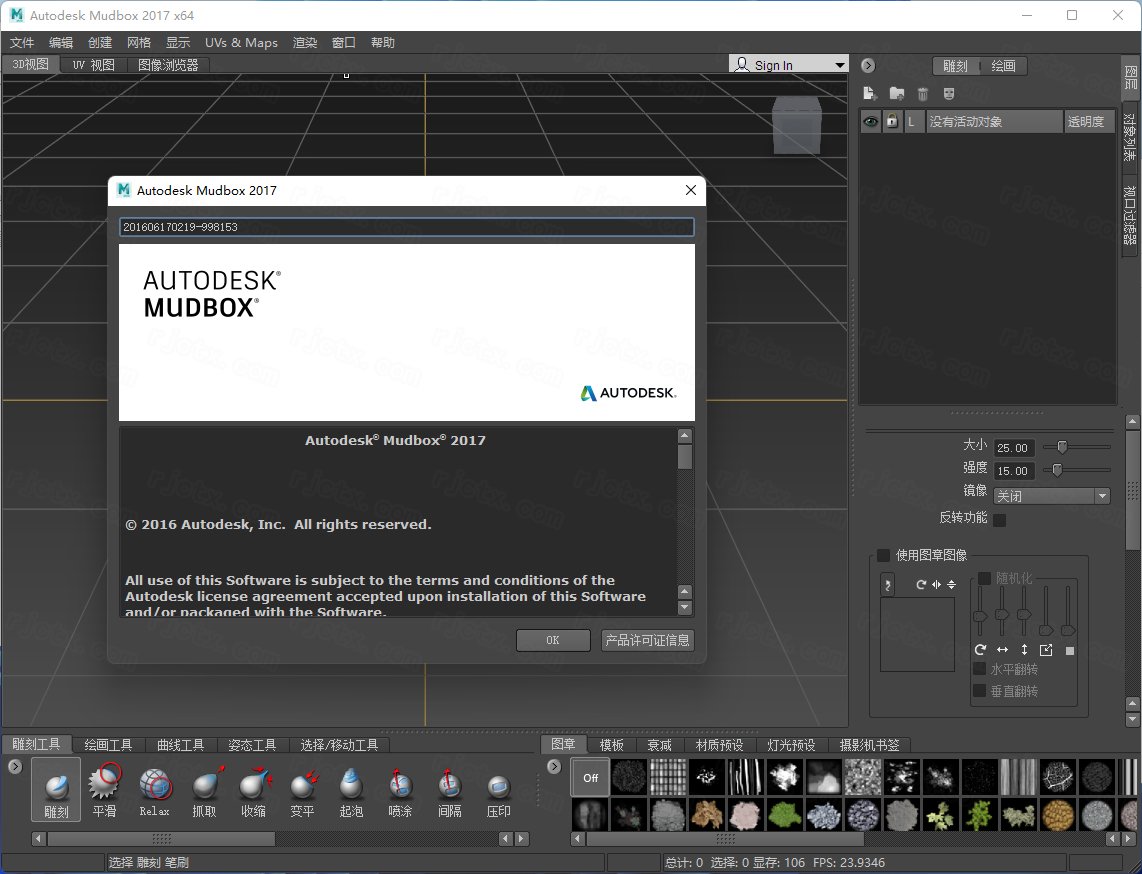Image resolution: width=1142 pixels, height=874 pixels.
Task: Click the first randomize vertical slider
Action: (x=980, y=610)
